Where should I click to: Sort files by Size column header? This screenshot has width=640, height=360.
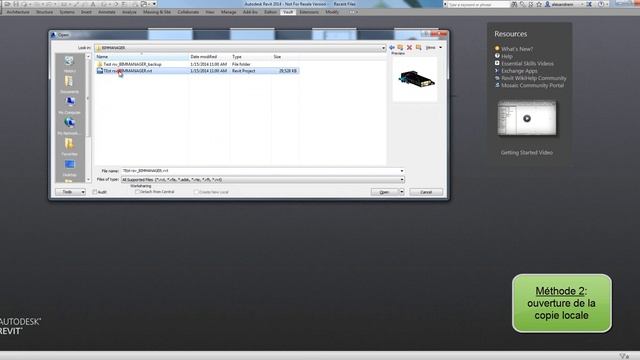pyautogui.click(x=286, y=57)
